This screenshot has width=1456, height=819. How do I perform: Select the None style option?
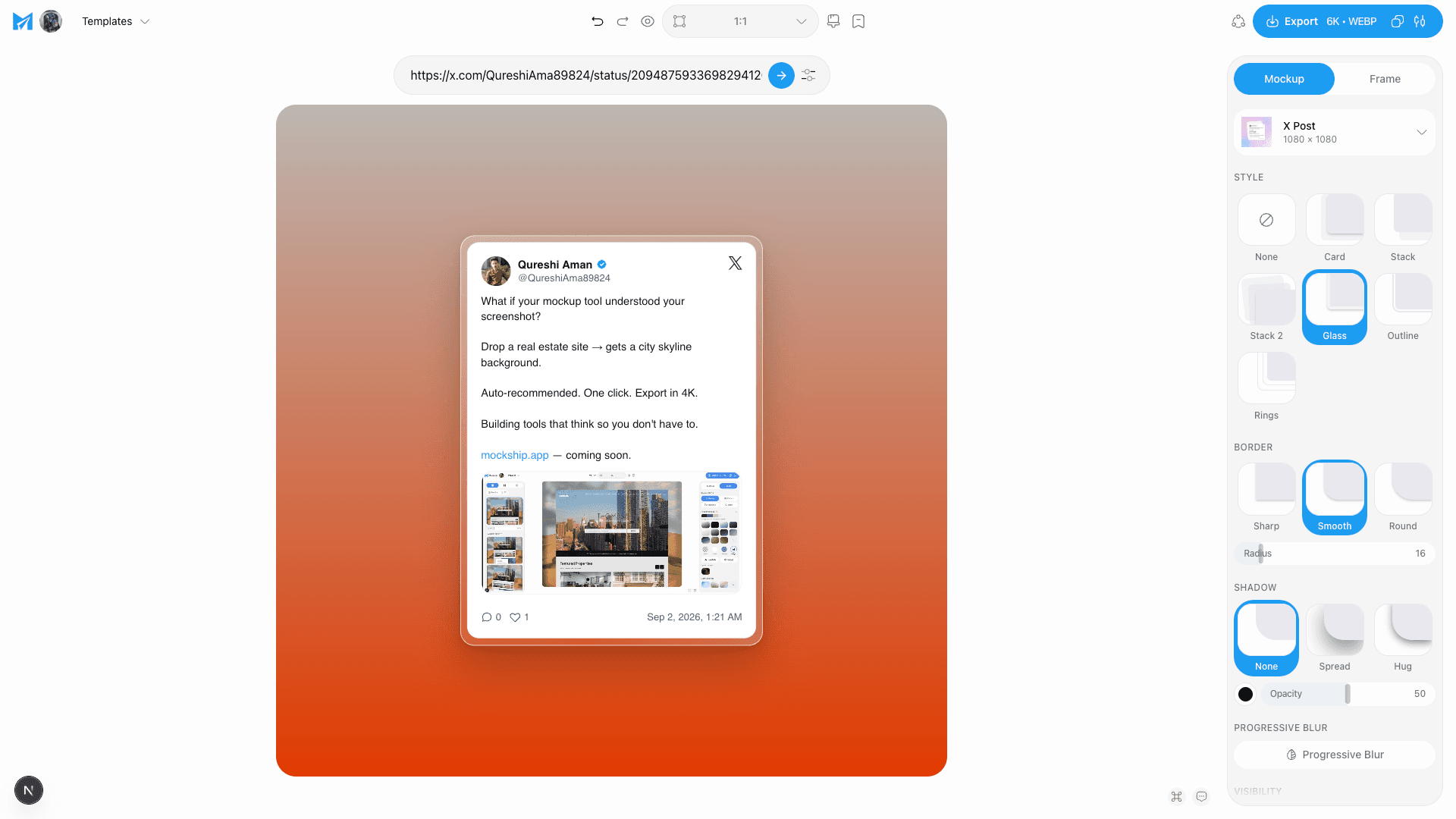tap(1266, 228)
